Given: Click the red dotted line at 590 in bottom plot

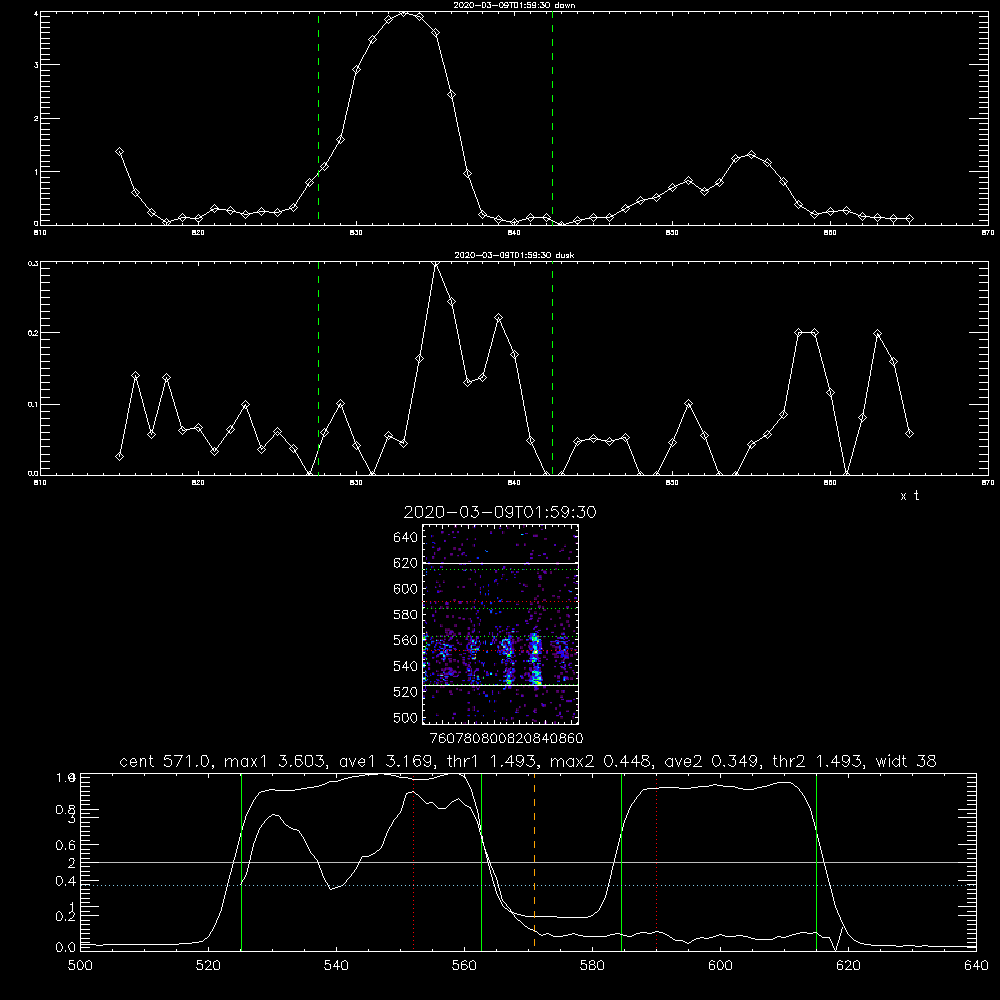Looking at the screenshot, I should (656, 861).
